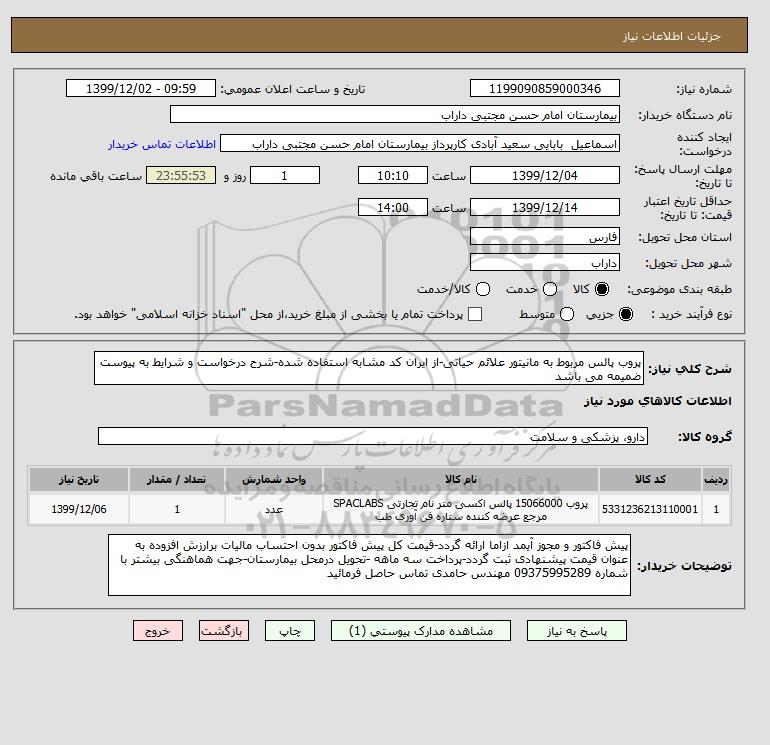Click the نام کالا column header
This screenshot has width=770, height=745.
tap(461, 479)
